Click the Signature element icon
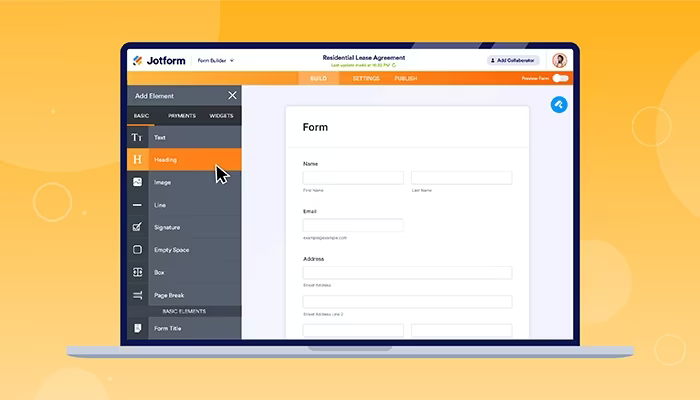The height and width of the screenshot is (400, 700). pyautogui.click(x=138, y=227)
